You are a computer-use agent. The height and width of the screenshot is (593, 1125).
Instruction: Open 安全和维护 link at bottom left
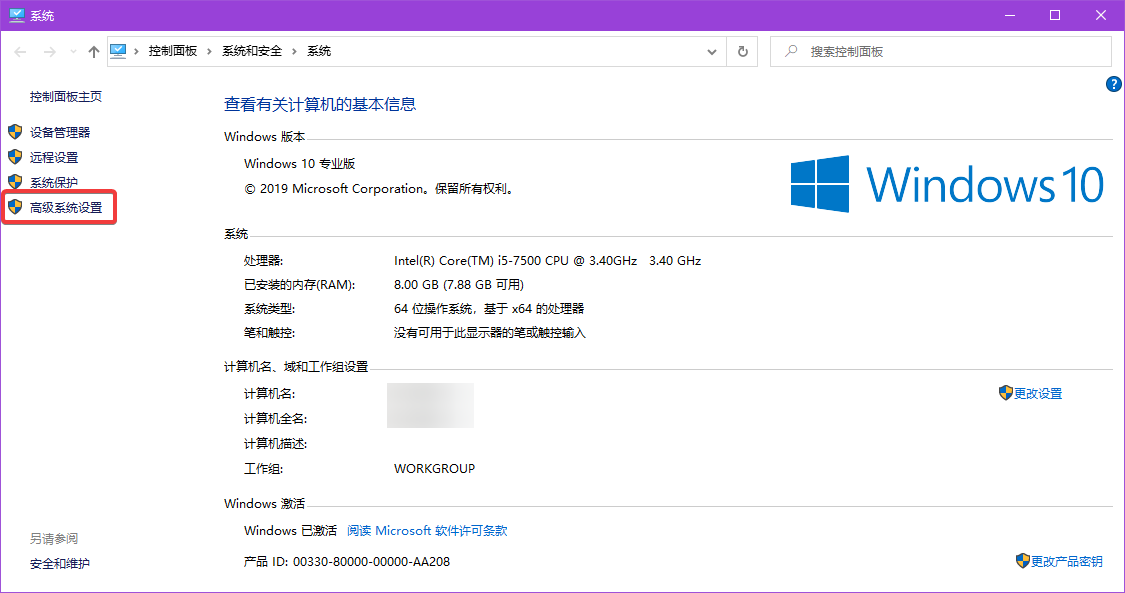pyautogui.click(x=60, y=564)
